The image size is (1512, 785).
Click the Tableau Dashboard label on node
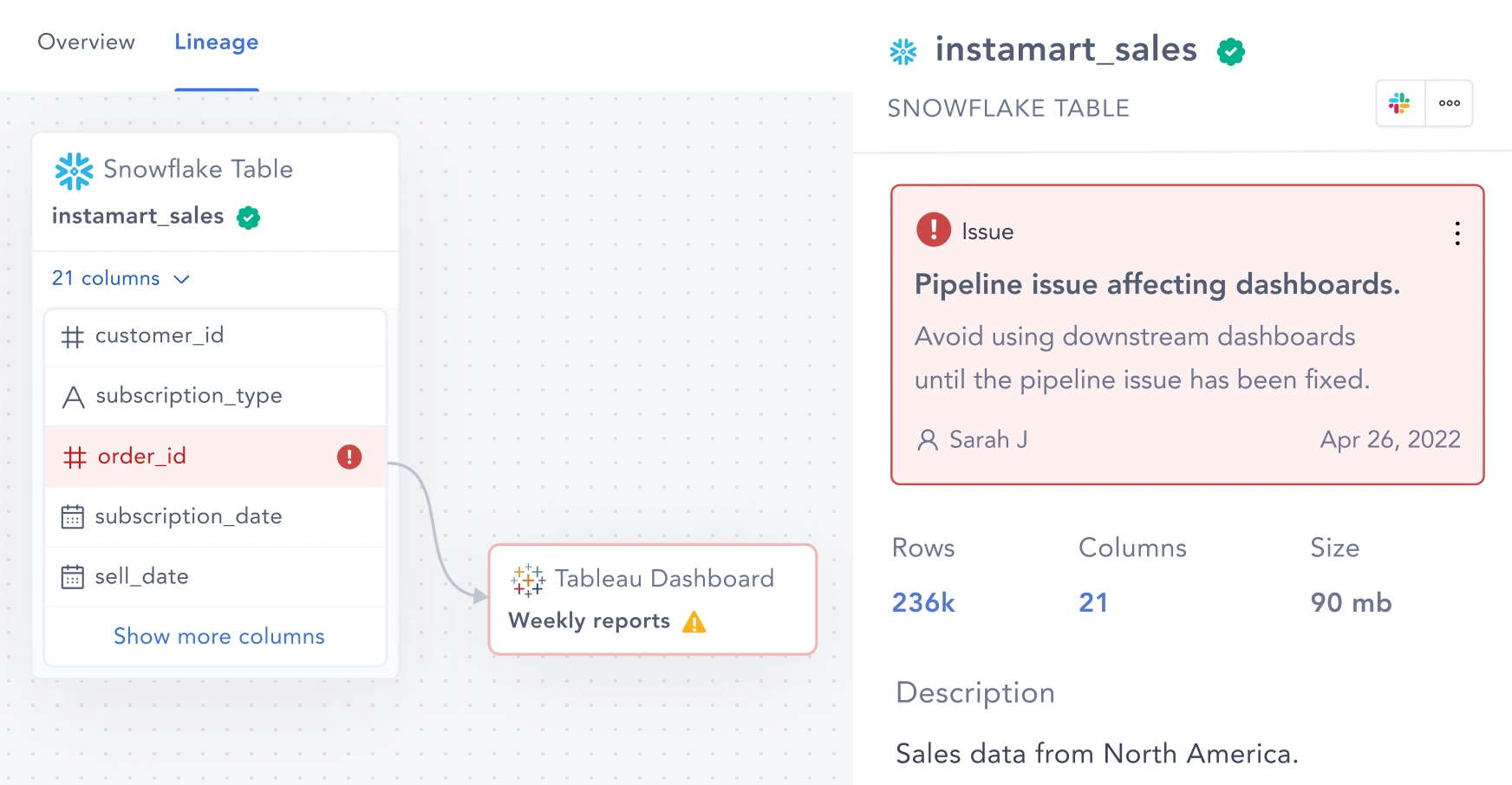click(x=664, y=579)
